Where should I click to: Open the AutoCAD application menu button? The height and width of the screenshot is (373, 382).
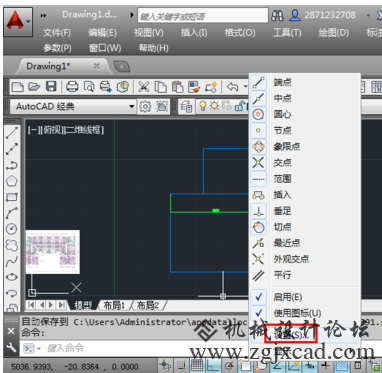18,22
